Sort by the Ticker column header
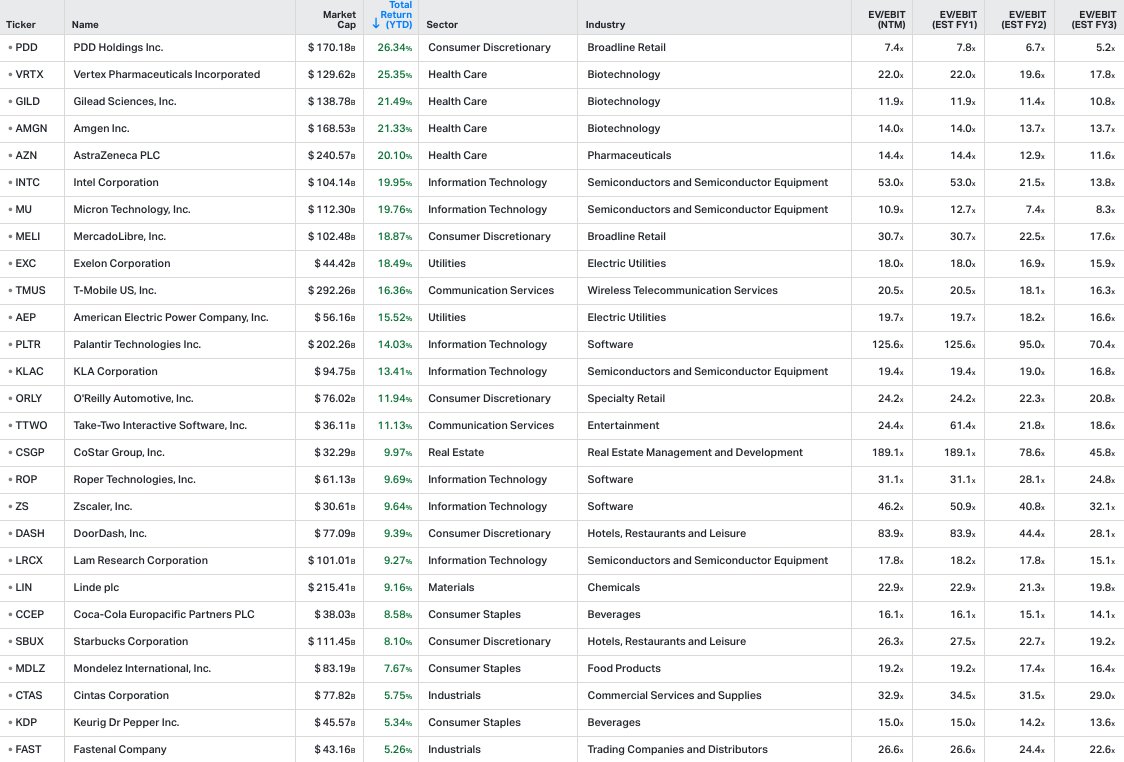1124x762 pixels. pyautogui.click(x=21, y=24)
